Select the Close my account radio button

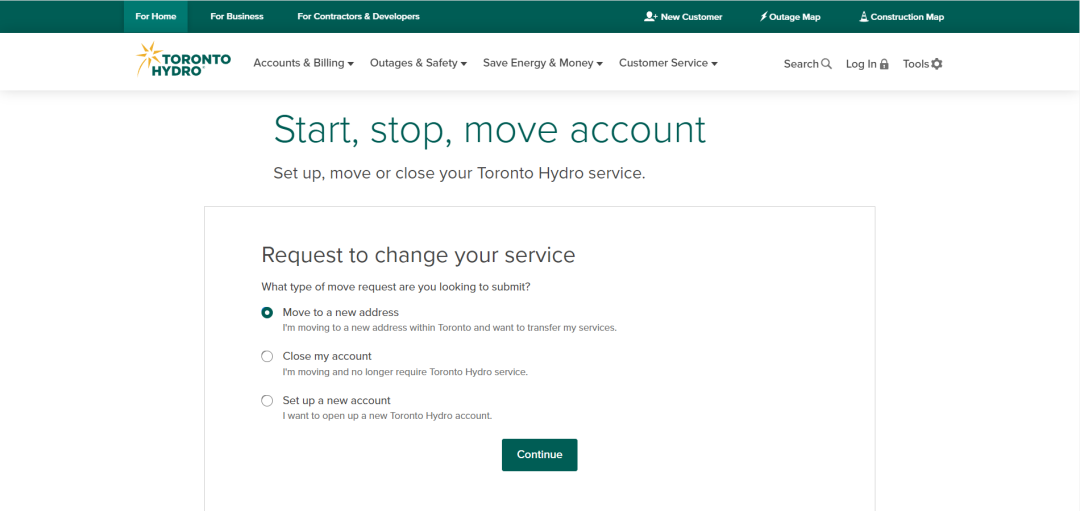(x=267, y=357)
